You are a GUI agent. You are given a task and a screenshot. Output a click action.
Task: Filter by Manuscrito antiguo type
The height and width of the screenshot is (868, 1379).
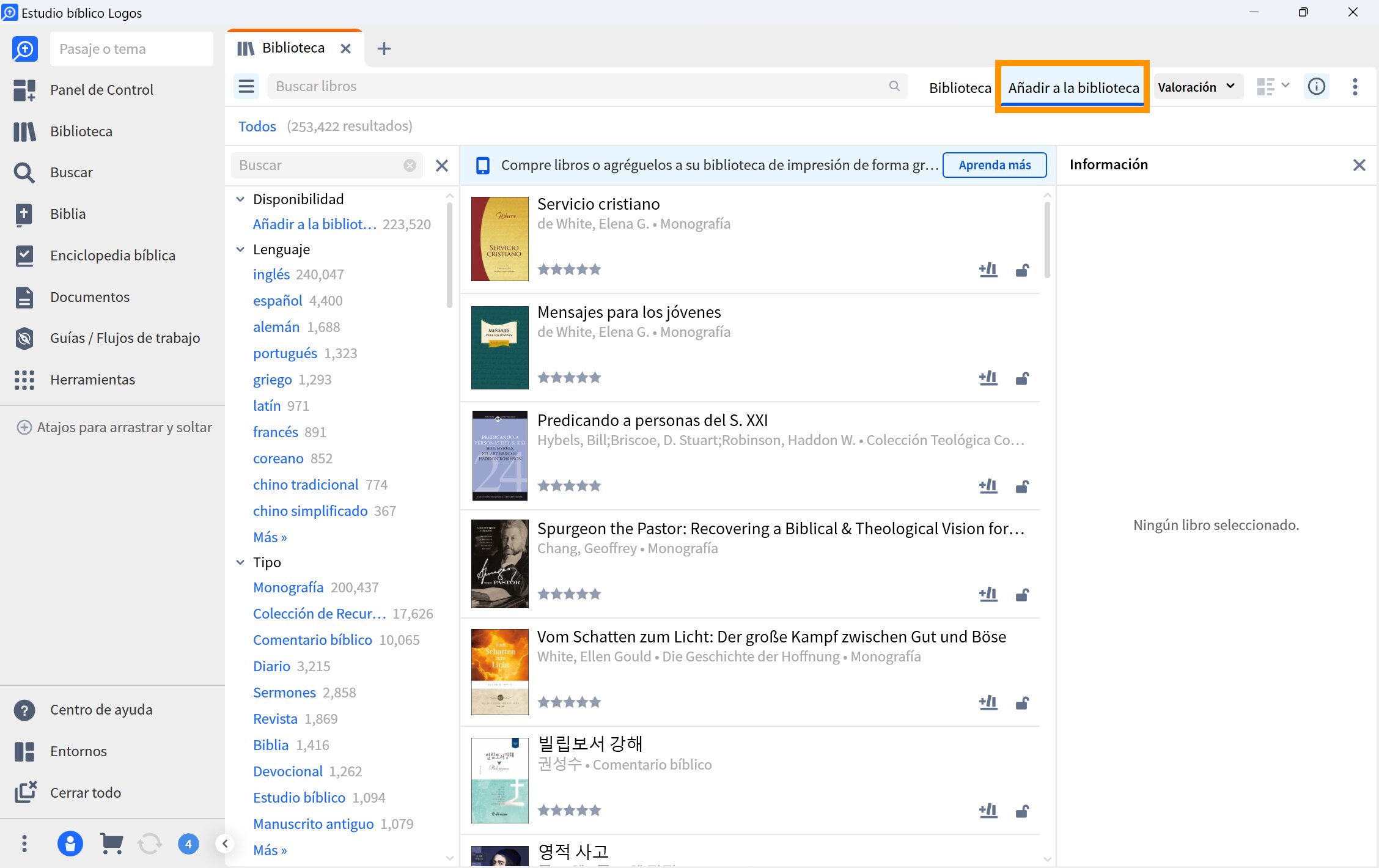tap(313, 824)
